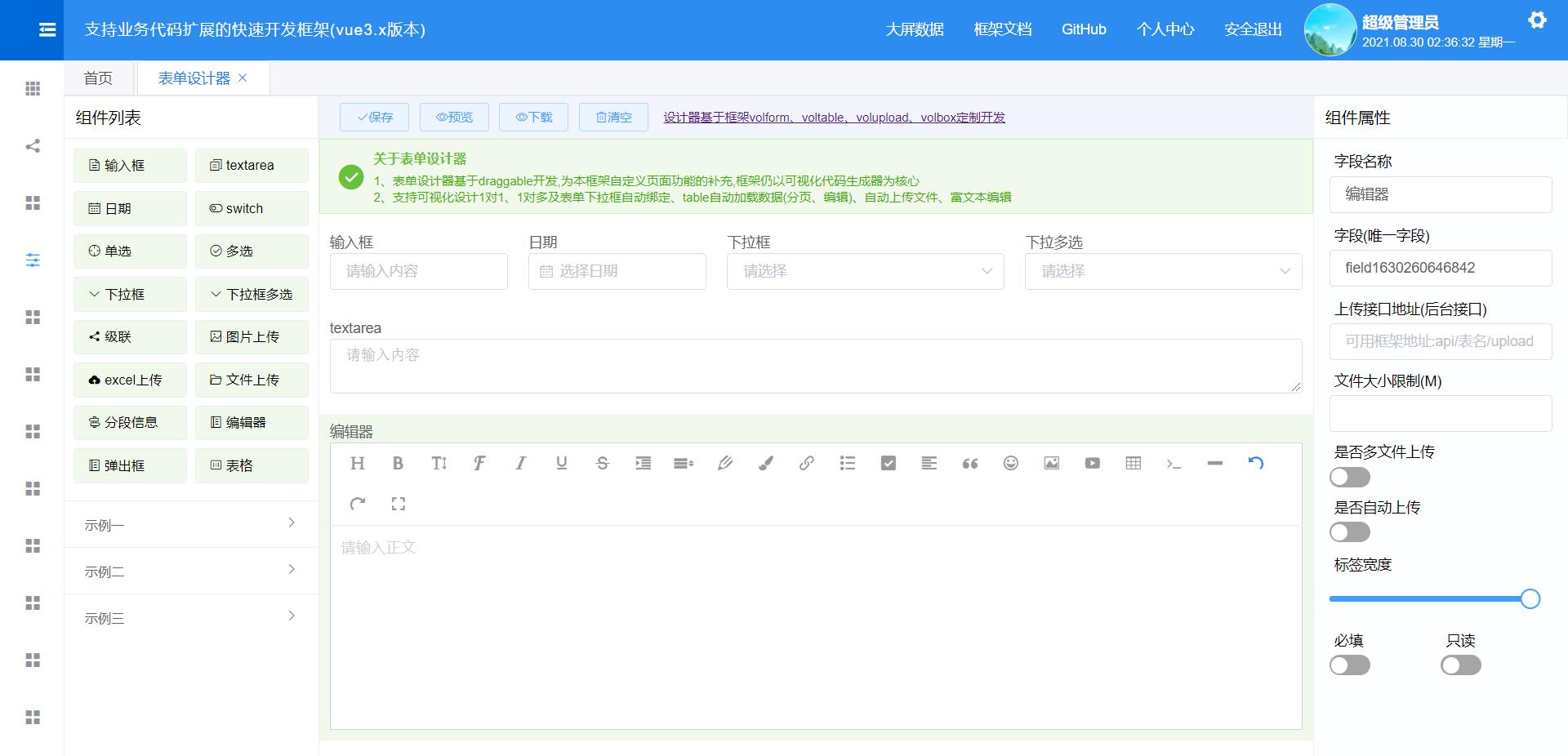This screenshot has width=1568, height=756.
Task: Apply italic formatting in the editor toolbar
Action: 520,463
